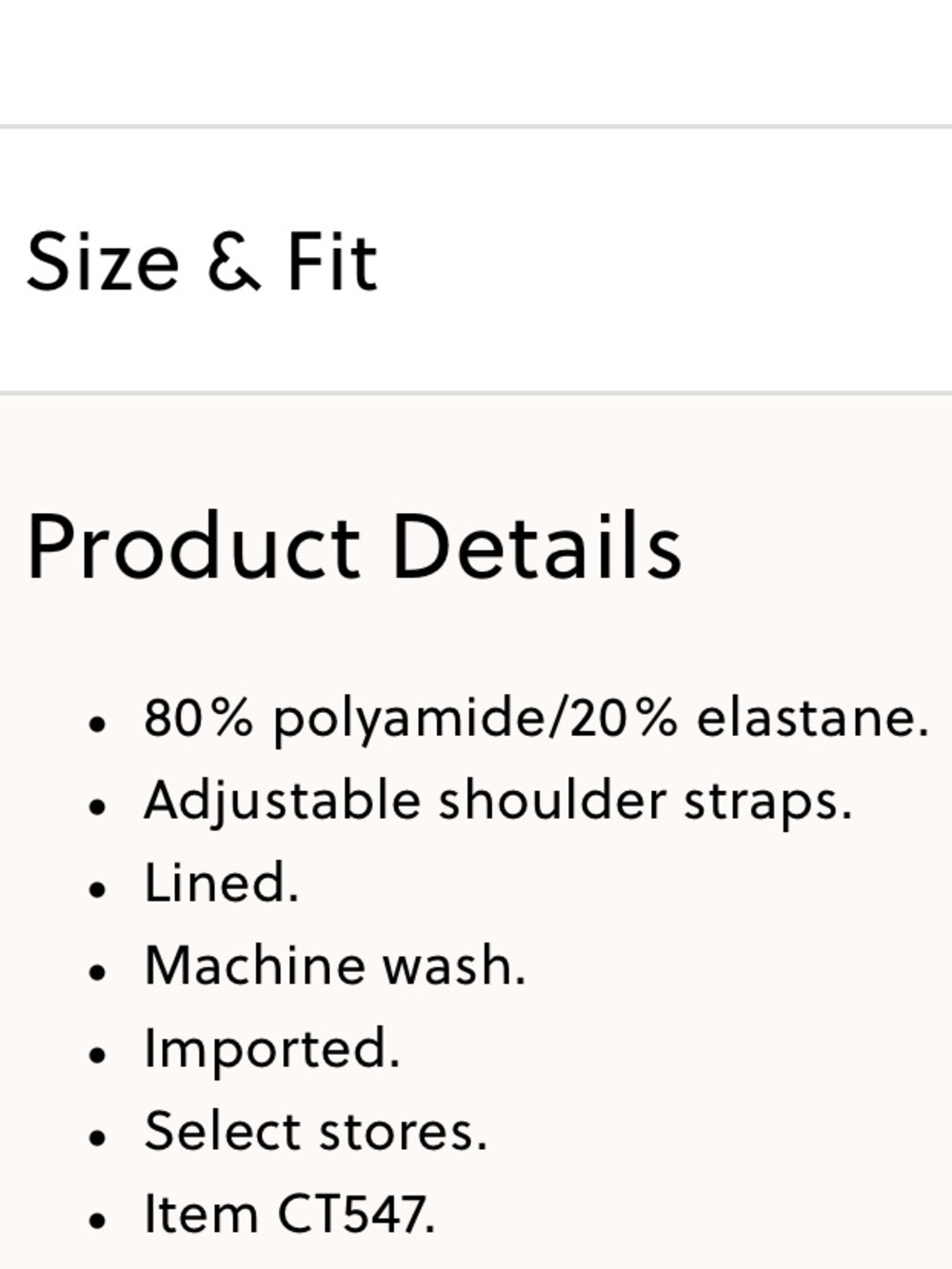Select the Lined. detail text
This screenshot has width=952, height=1269.
pos(222,883)
